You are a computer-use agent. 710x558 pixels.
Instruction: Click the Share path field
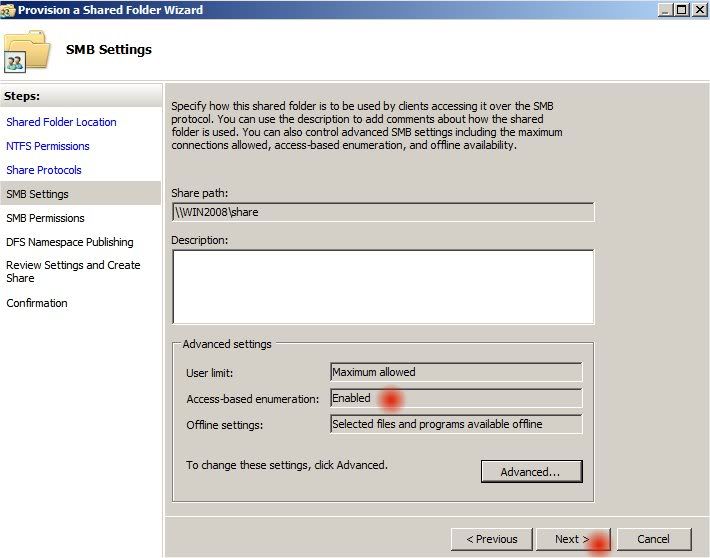(x=383, y=212)
